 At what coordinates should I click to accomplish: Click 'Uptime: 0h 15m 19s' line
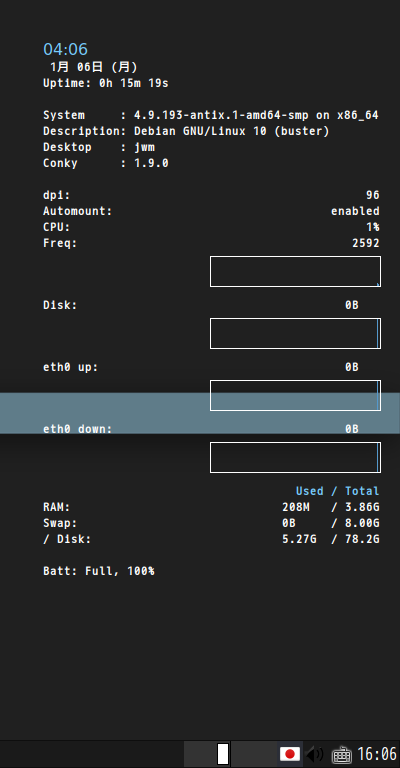click(106, 83)
